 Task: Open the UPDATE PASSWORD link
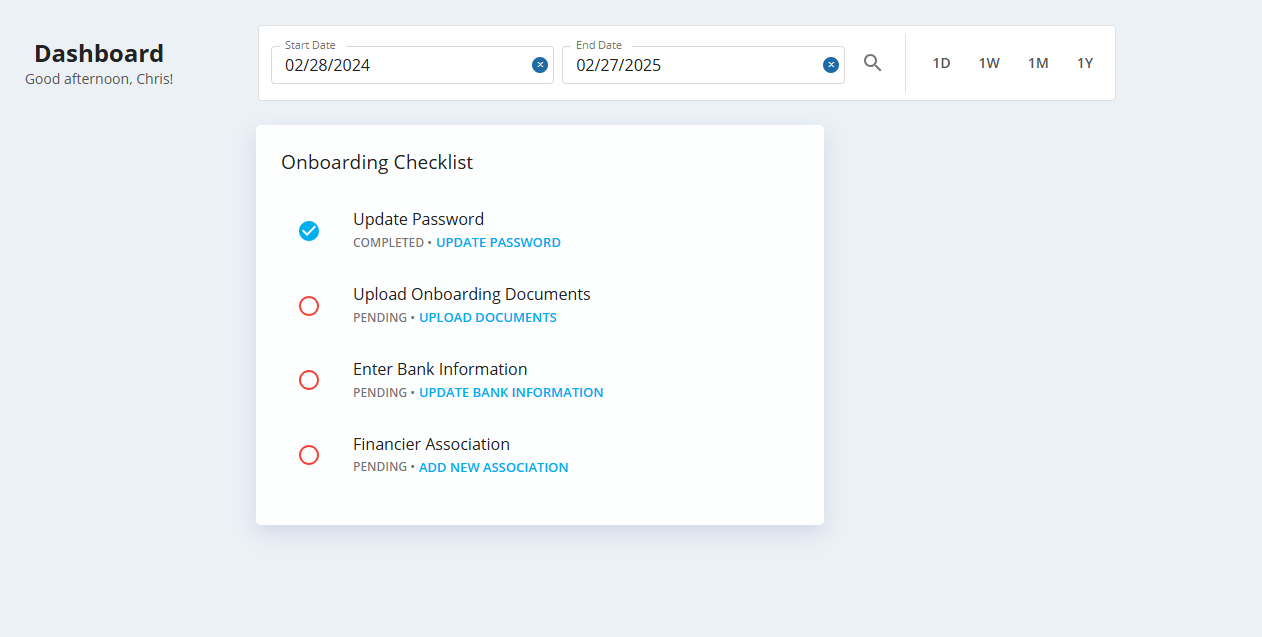click(498, 243)
